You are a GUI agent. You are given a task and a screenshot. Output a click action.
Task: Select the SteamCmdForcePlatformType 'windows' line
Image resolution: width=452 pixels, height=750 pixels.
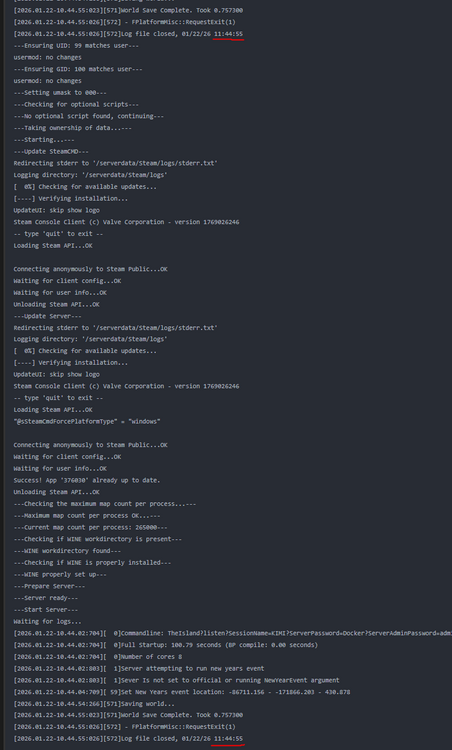[x=87, y=421]
